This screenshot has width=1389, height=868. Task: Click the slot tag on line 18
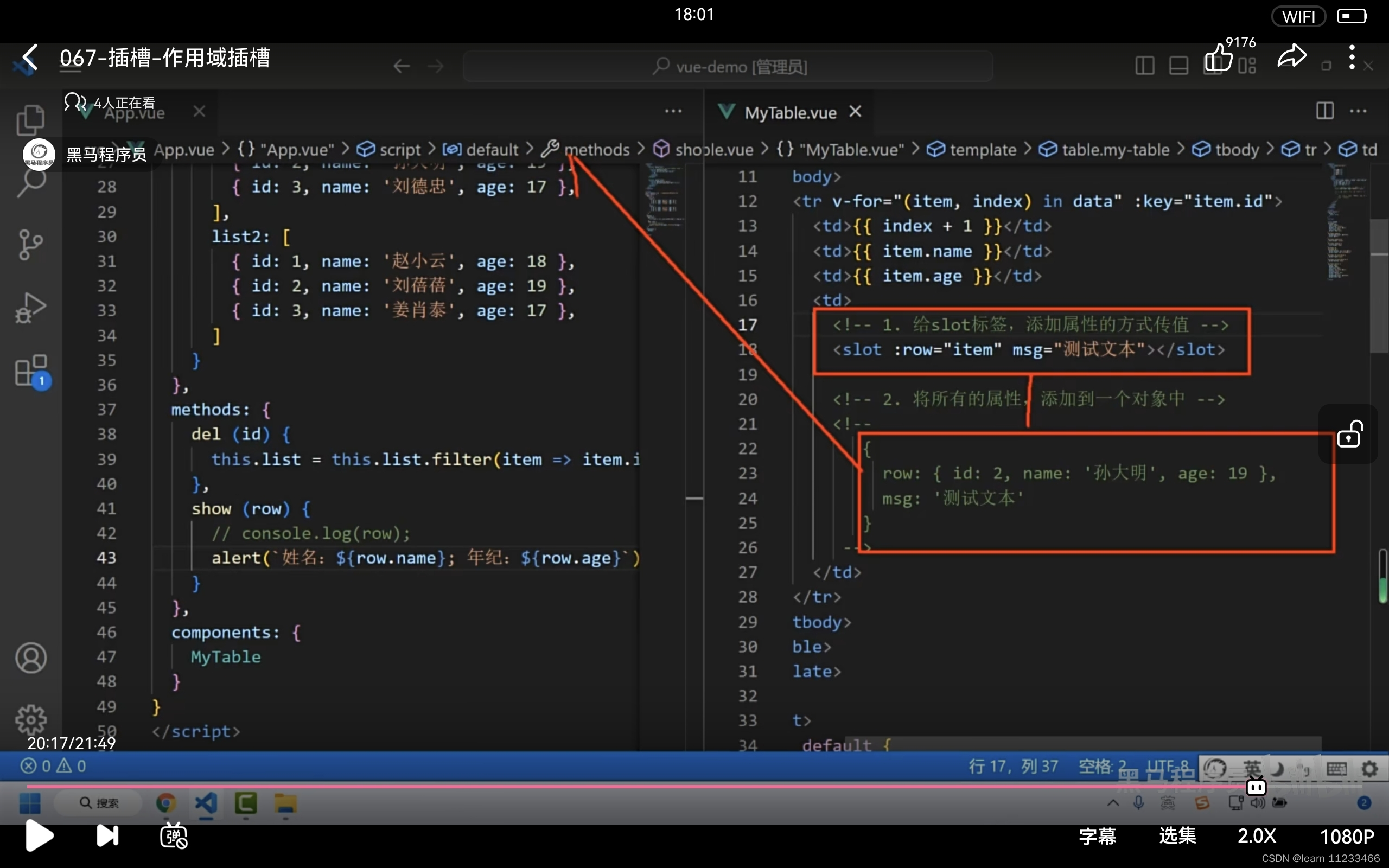click(x=1029, y=349)
